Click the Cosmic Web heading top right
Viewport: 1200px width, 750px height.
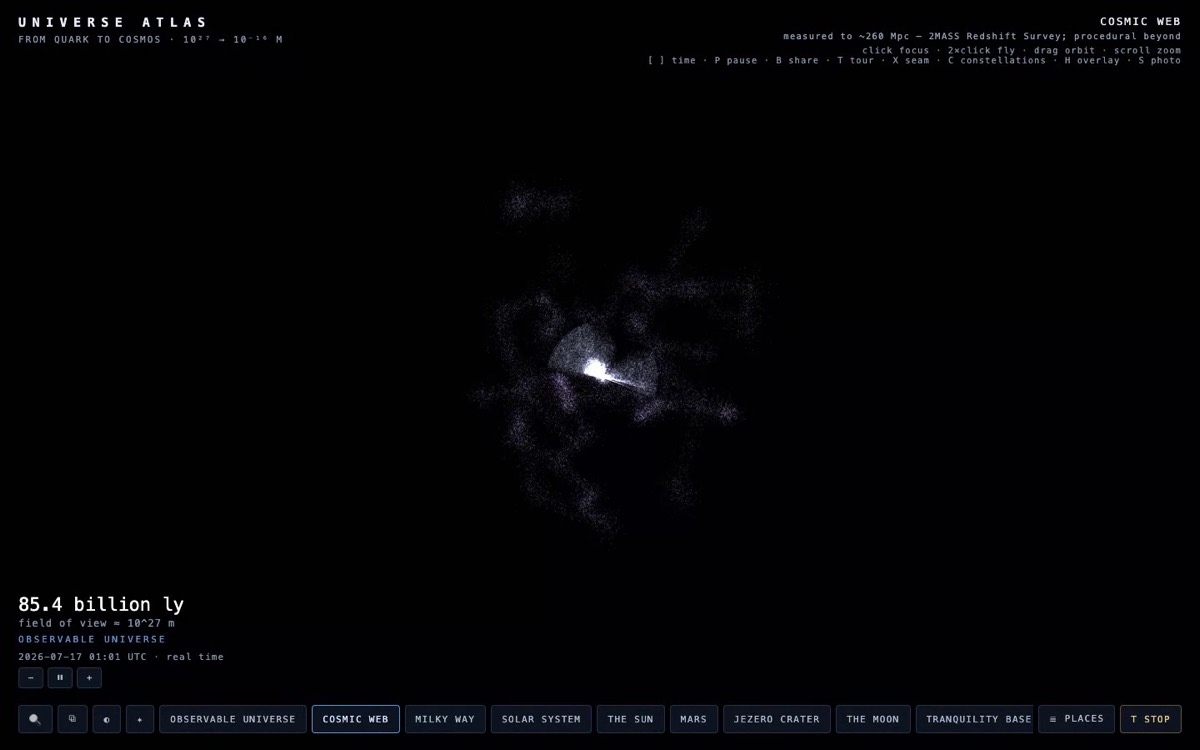click(1140, 21)
